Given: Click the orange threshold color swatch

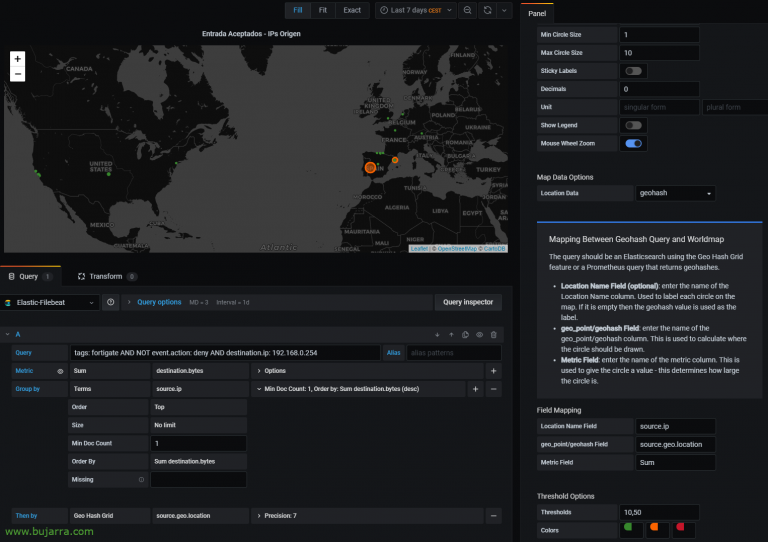Looking at the screenshot, I should point(657,530).
